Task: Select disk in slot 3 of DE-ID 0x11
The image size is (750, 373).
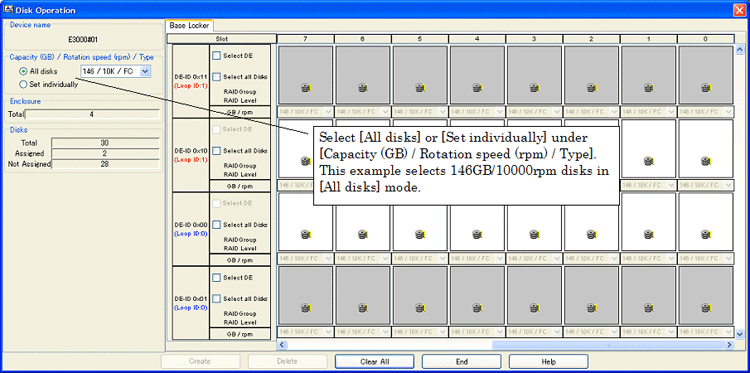Action: [534, 75]
